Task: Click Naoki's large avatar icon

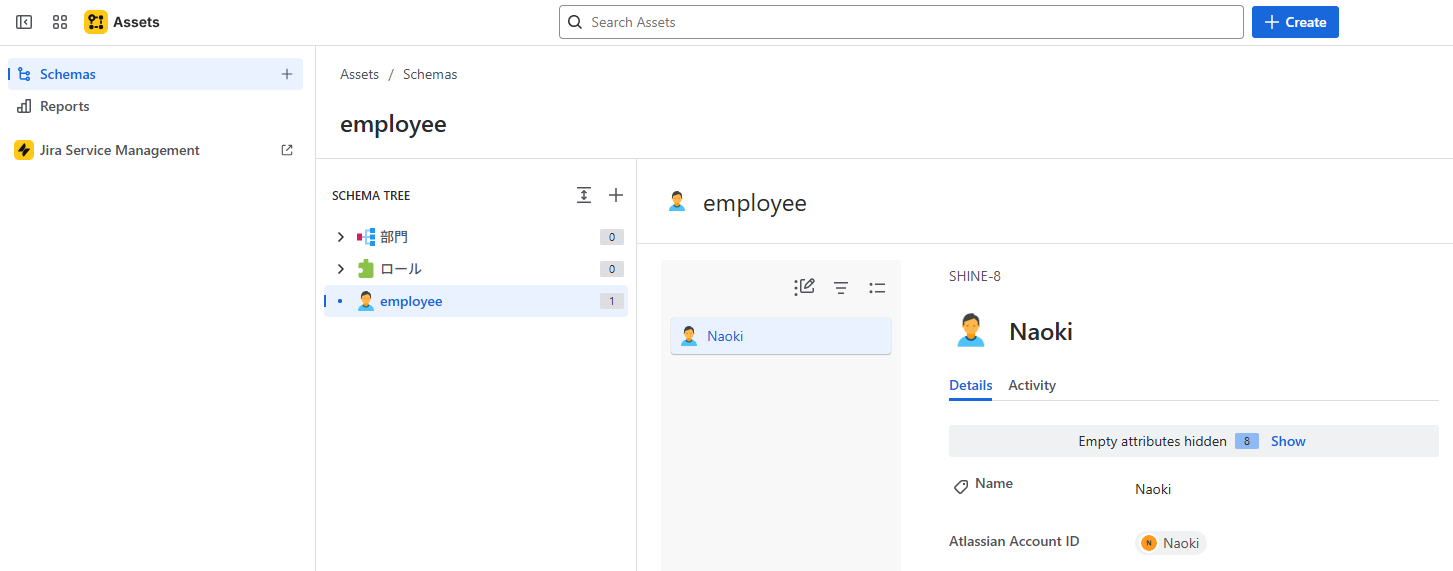Action: click(971, 331)
